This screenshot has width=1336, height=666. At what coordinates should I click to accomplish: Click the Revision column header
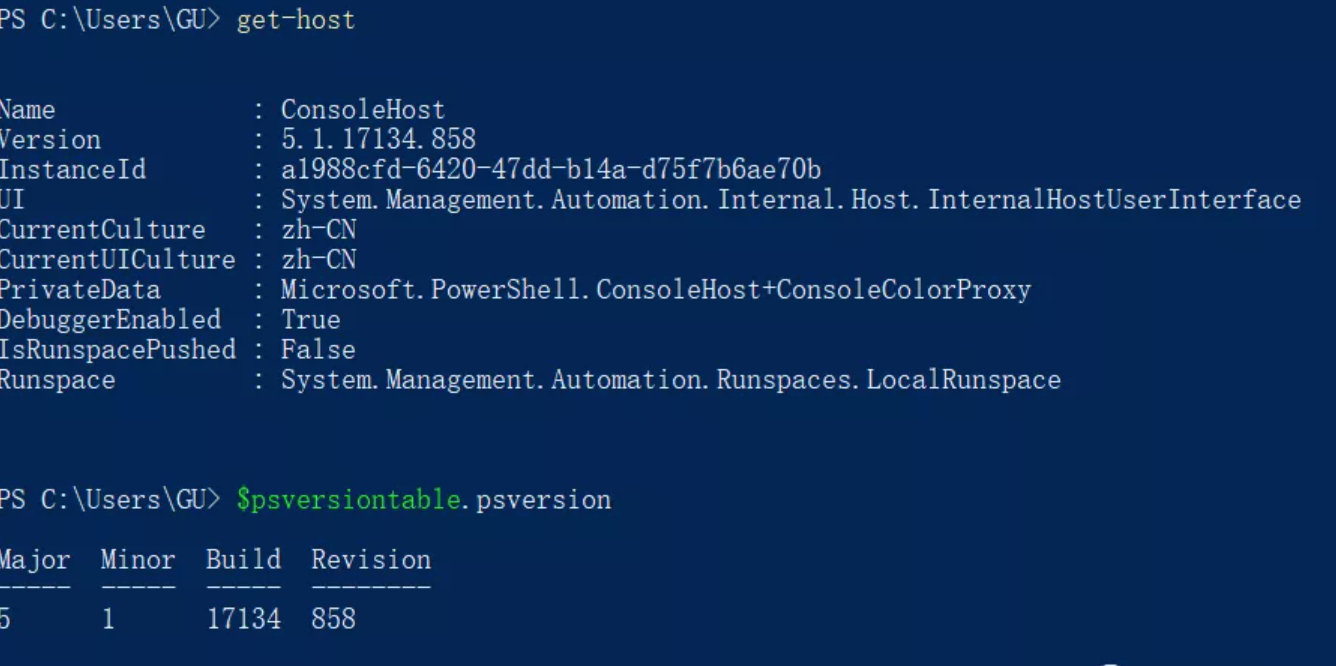371,560
